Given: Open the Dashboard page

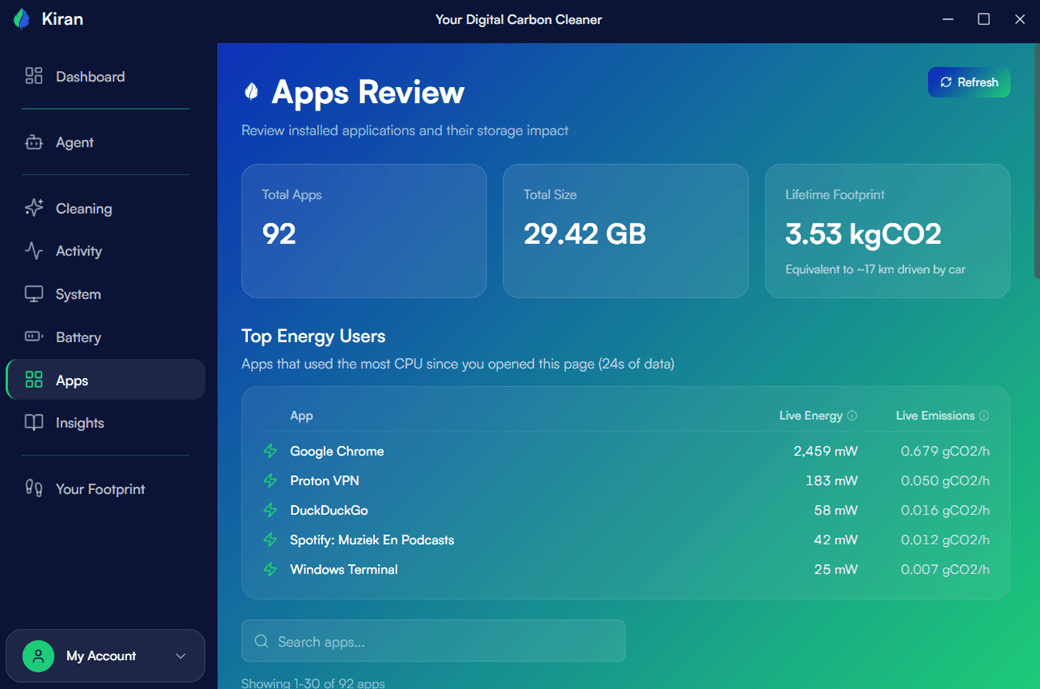Looking at the screenshot, I should click(x=90, y=76).
